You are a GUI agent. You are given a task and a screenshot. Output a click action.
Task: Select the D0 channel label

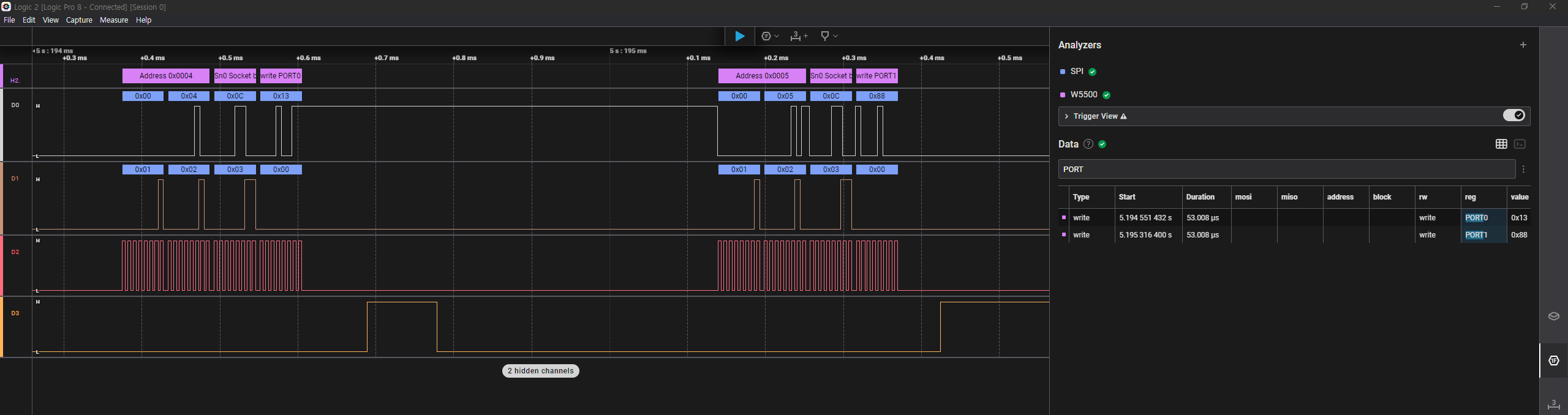tap(15, 105)
